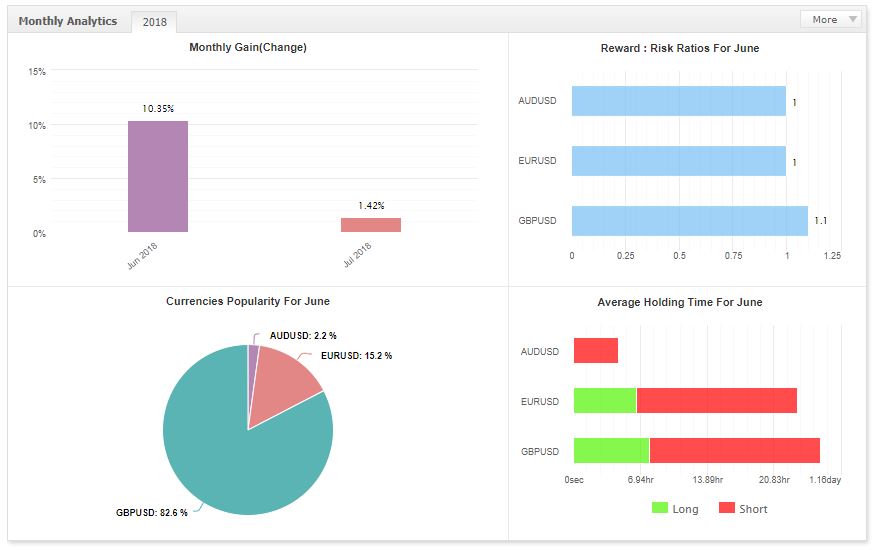
Task: Click GBPUSD short holding time segment
Action: (x=734, y=451)
